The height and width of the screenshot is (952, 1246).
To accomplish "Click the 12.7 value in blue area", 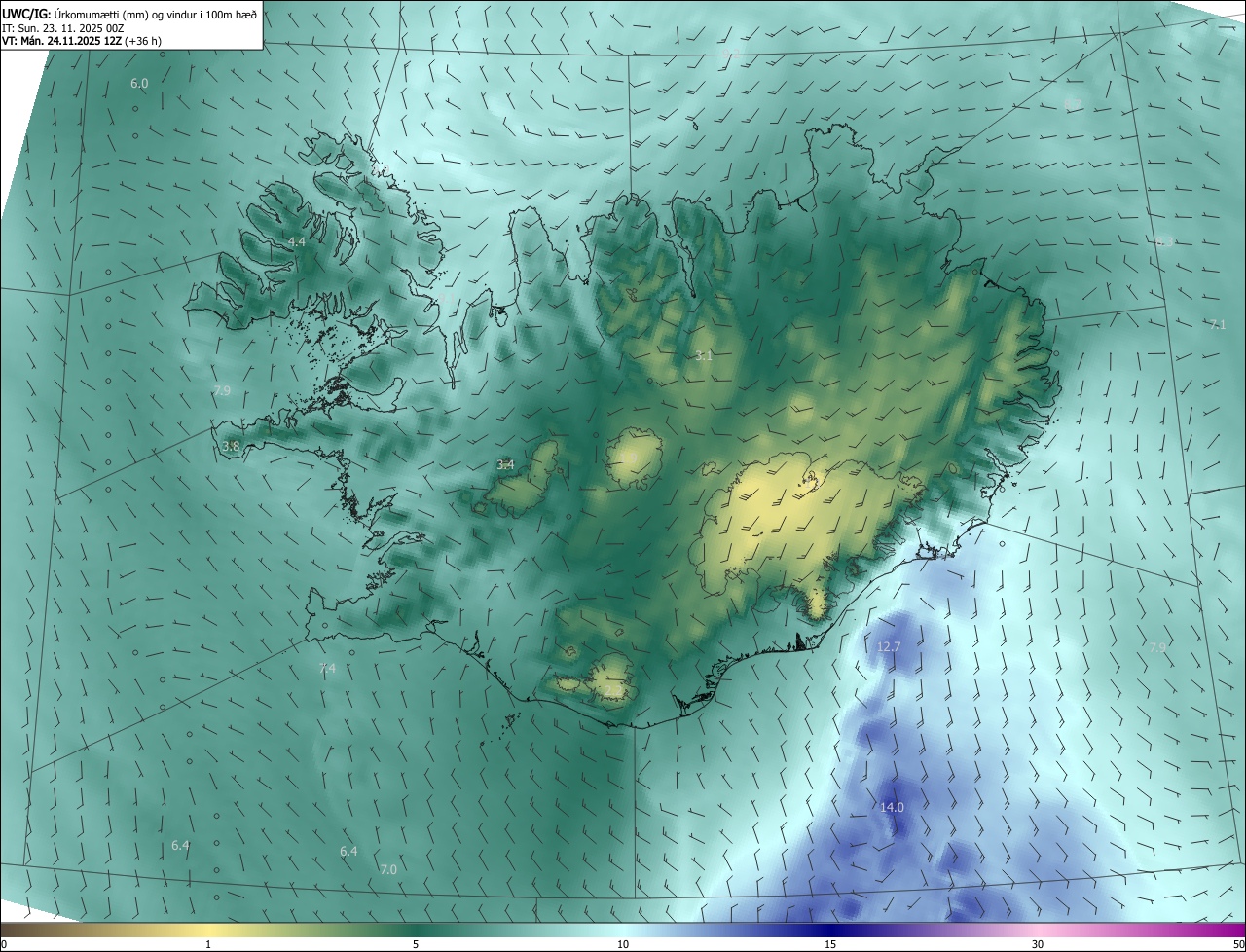I will pos(889,647).
